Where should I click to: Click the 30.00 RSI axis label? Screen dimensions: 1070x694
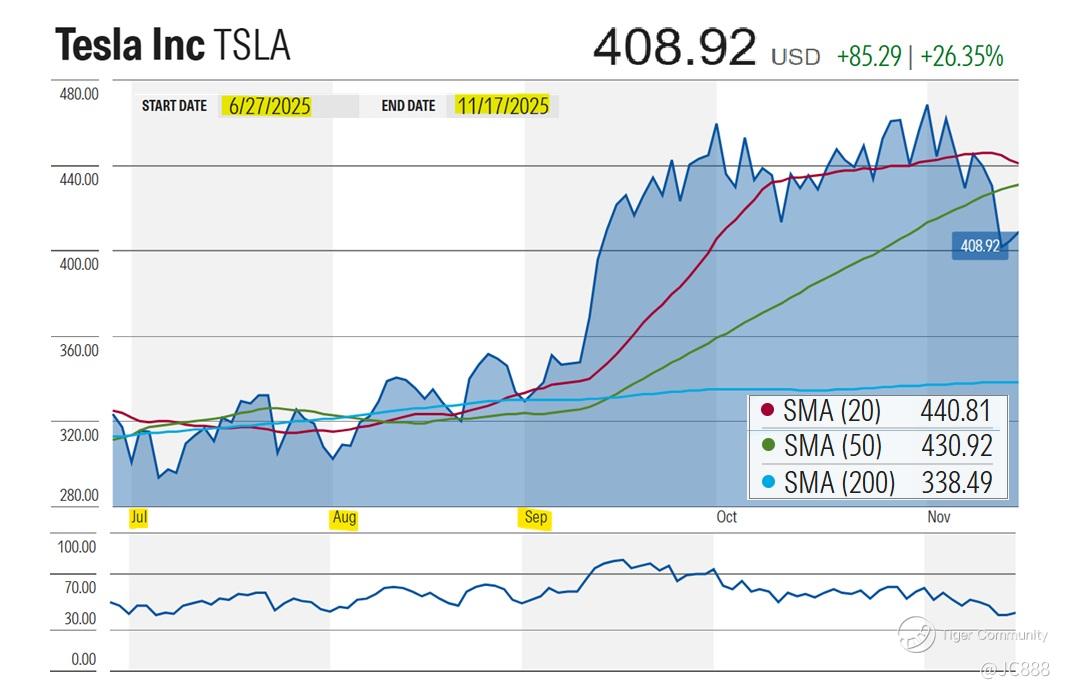[80, 618]
